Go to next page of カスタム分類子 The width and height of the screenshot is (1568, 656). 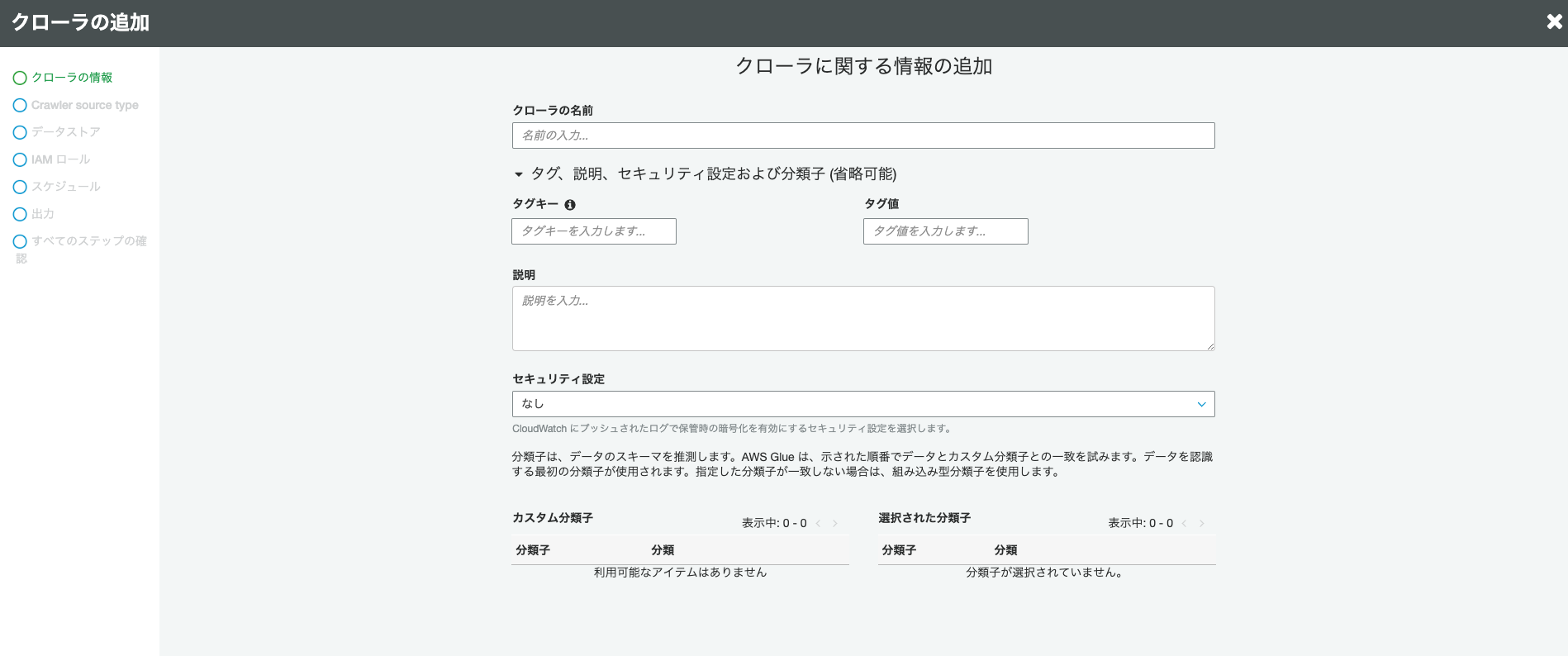(x=835, y=523)
